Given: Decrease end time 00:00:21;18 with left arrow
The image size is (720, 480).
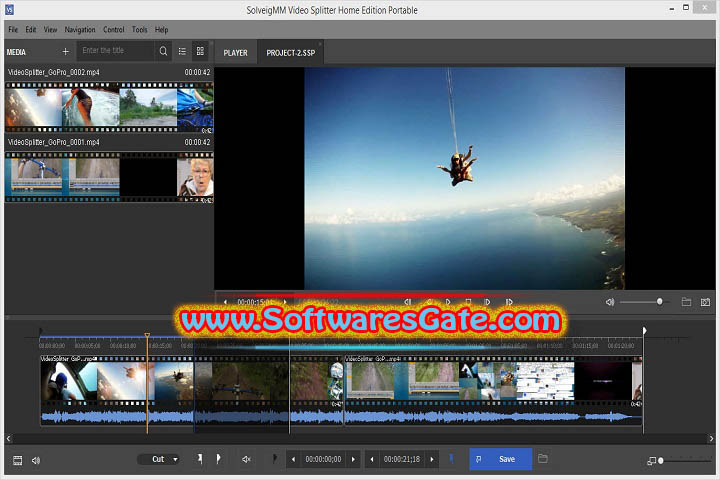Looking at the screenshot, I should click(x=371, y=459).
